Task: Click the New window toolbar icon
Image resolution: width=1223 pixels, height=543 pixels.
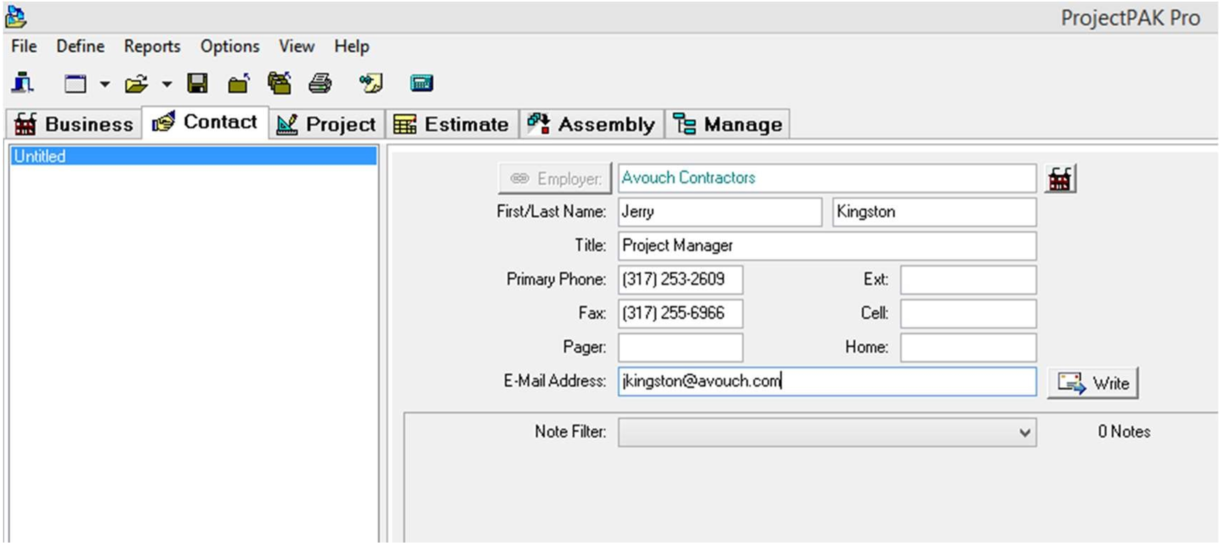Action: (74, 85)
